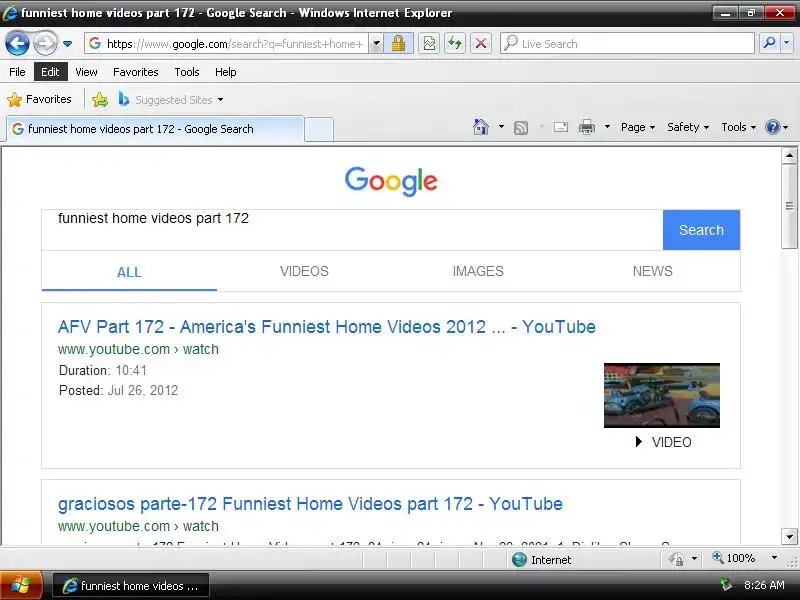This screenshot has height=600, width=800.
Task: Click the scrollbar up arrow
Action: [x=789, y=156]
